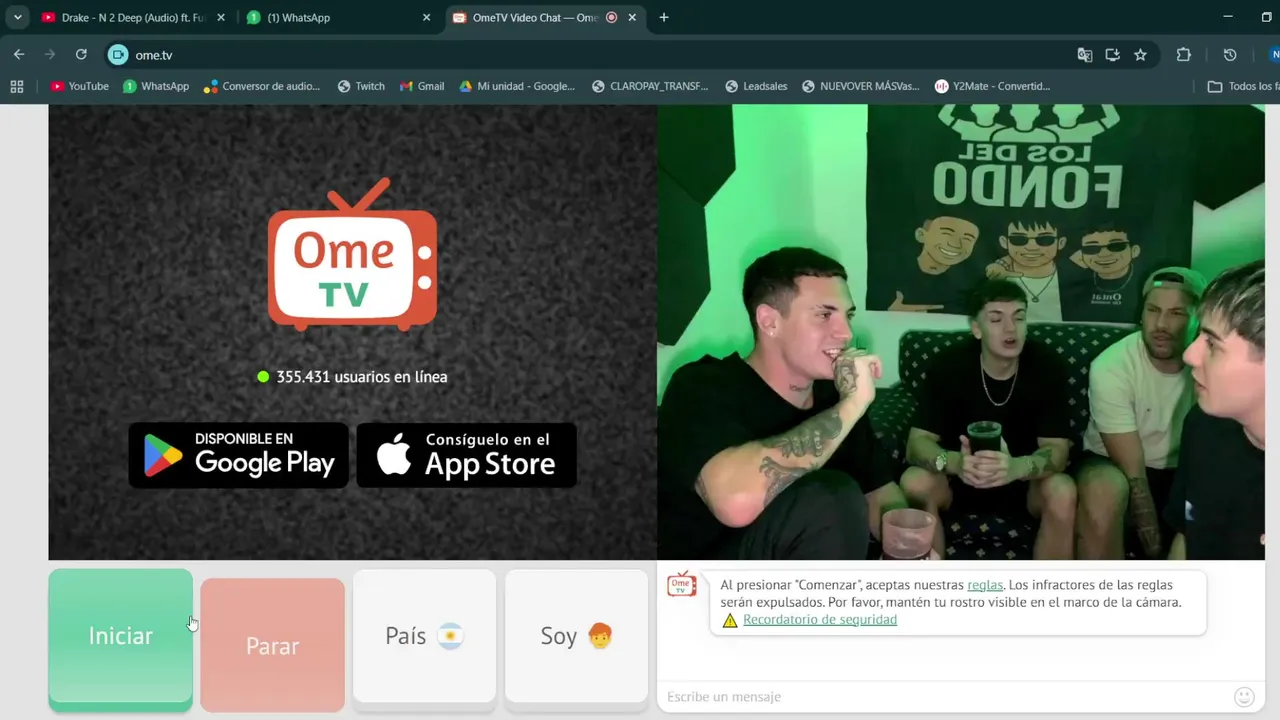
Task: Click the App Store badge
Action: tap(466, 455)
